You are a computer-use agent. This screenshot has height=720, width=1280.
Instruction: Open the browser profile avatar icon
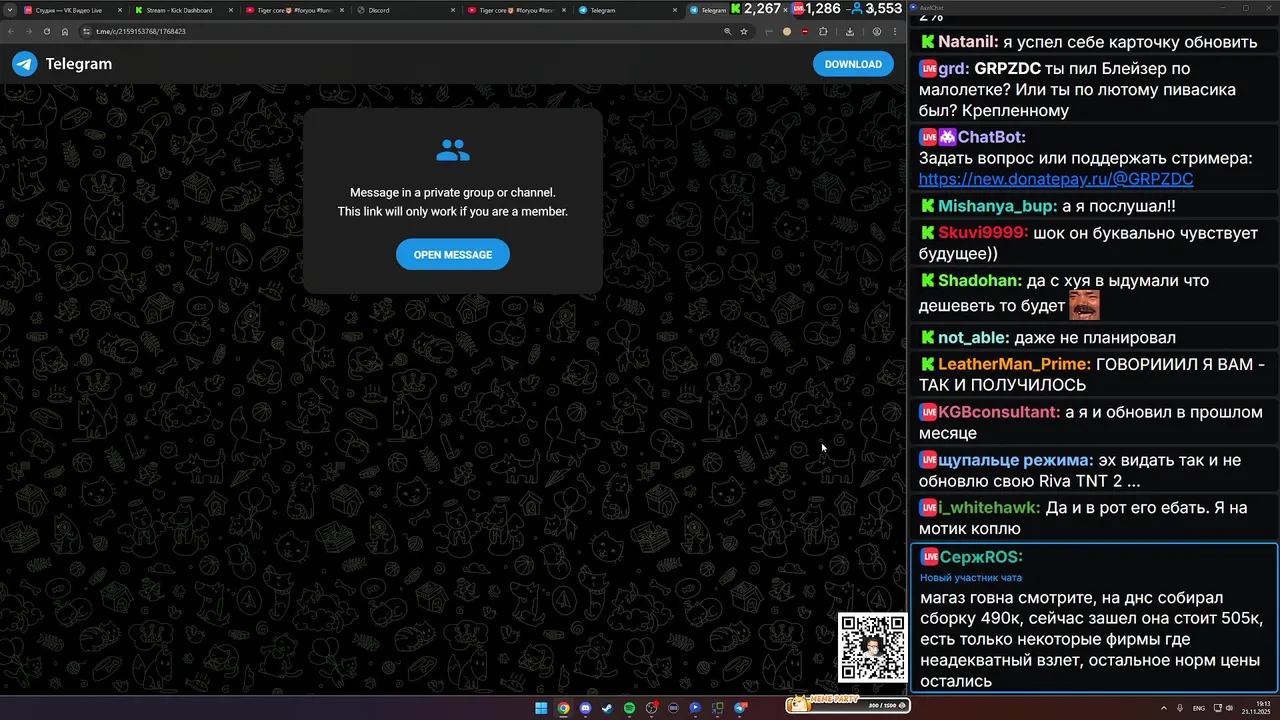tap(876, 31)
